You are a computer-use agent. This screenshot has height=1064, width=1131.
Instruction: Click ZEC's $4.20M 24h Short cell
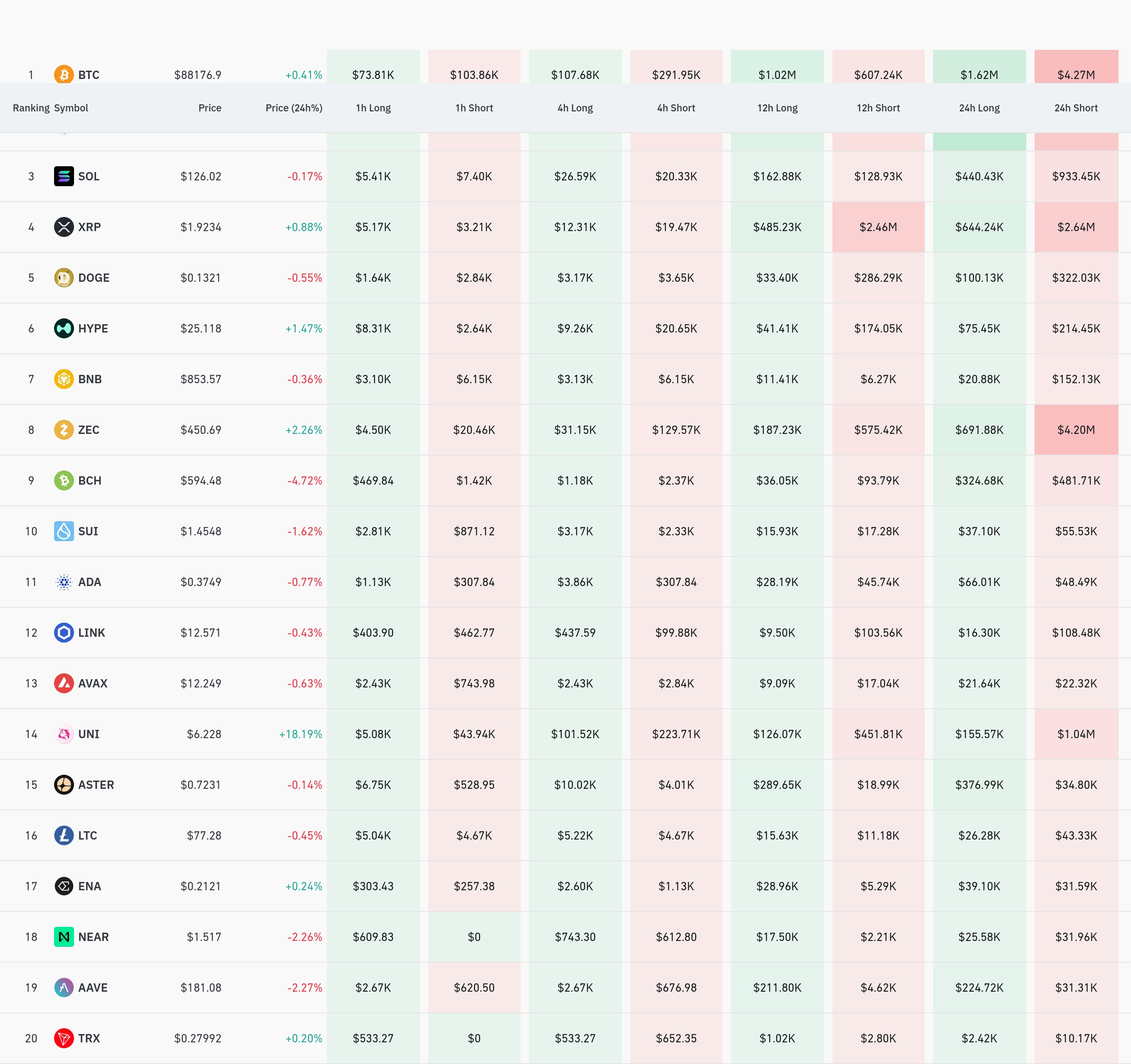point(1075,429)
